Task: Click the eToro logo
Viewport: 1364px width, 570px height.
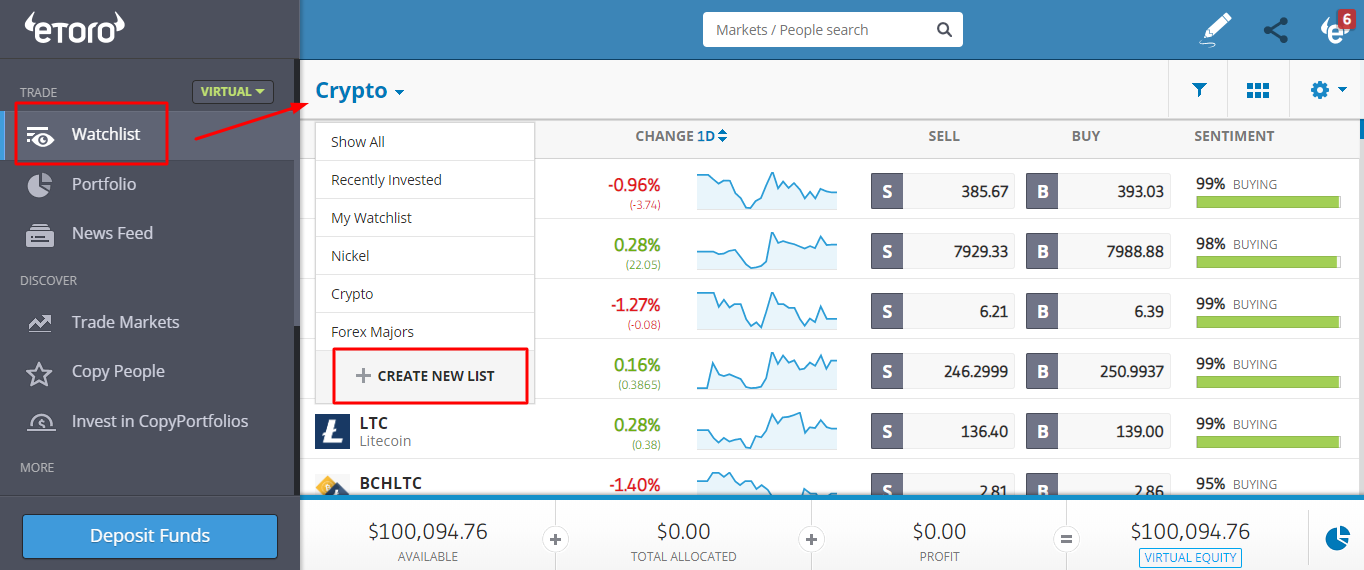Action: pos(75,28)
